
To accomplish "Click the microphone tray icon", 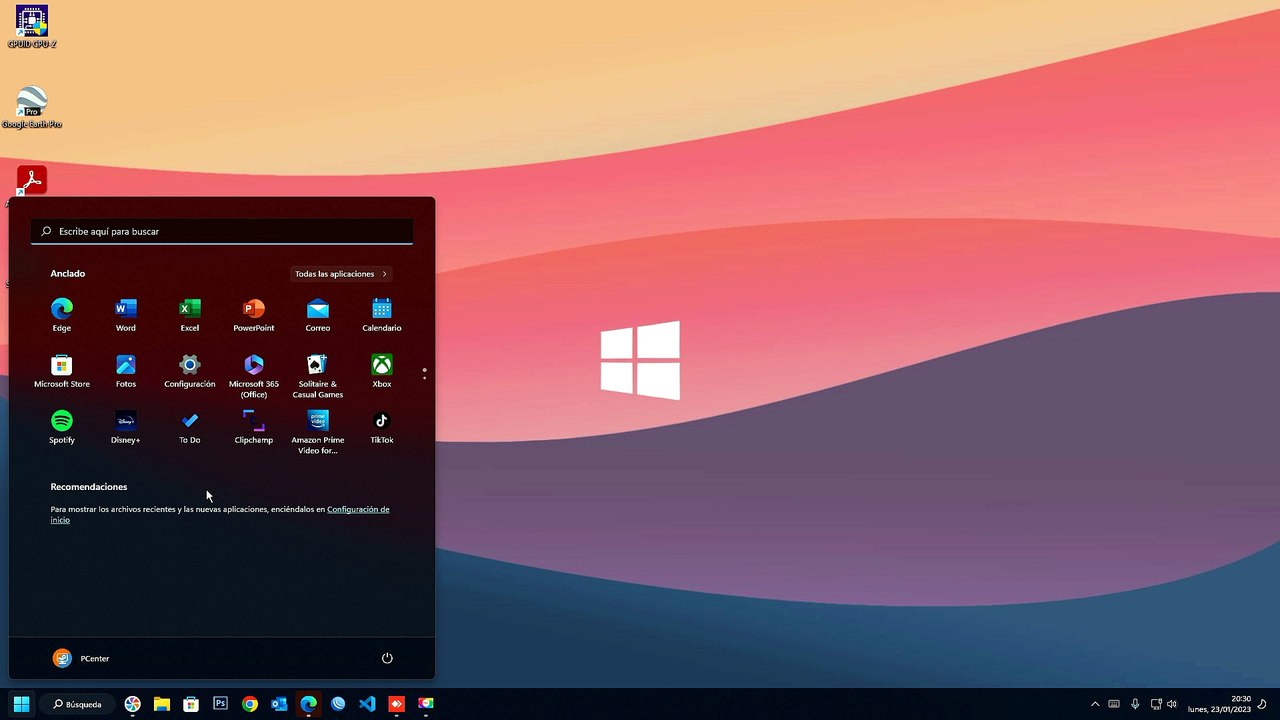I will 1135,704.
